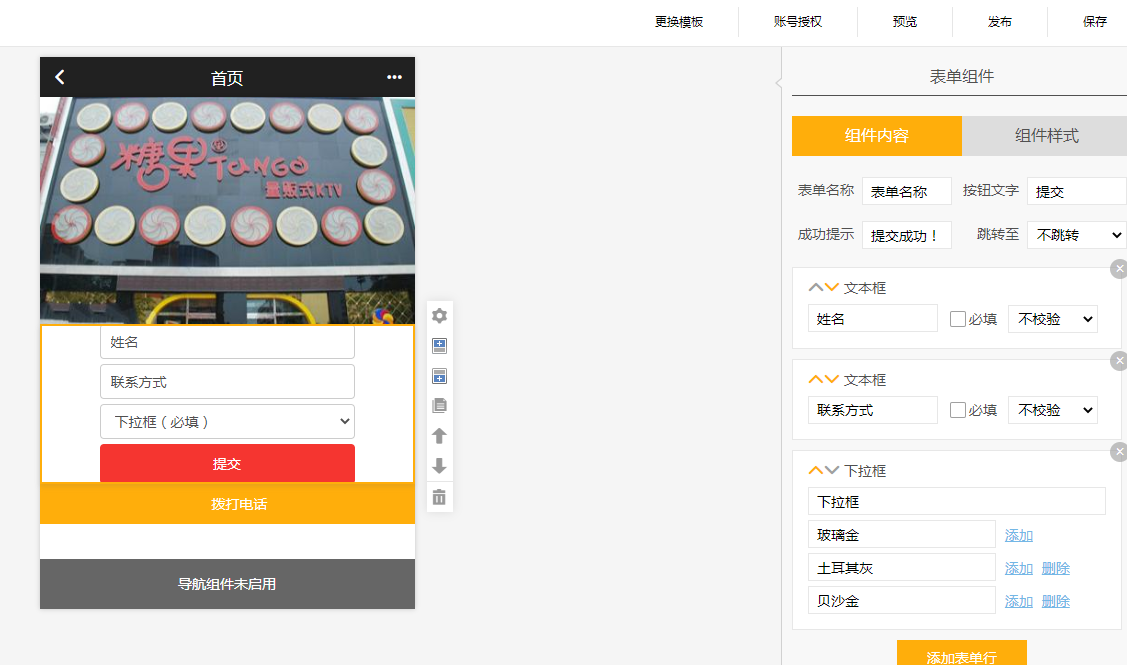Viewport: 1127px width, 665px height.
Task: Delete the component using the trash icon
Action: pyautogui.click(x=439, y=497)
